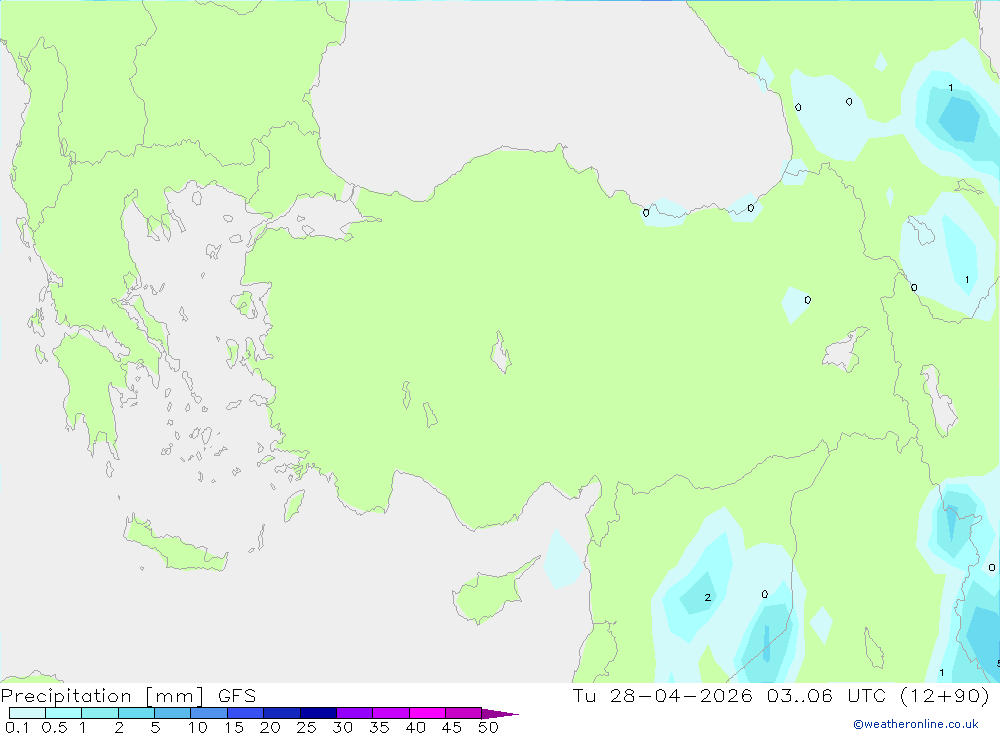Click the legend label '15'
Viewport: 1000px width, 733px height.
[x=234, y=727]
